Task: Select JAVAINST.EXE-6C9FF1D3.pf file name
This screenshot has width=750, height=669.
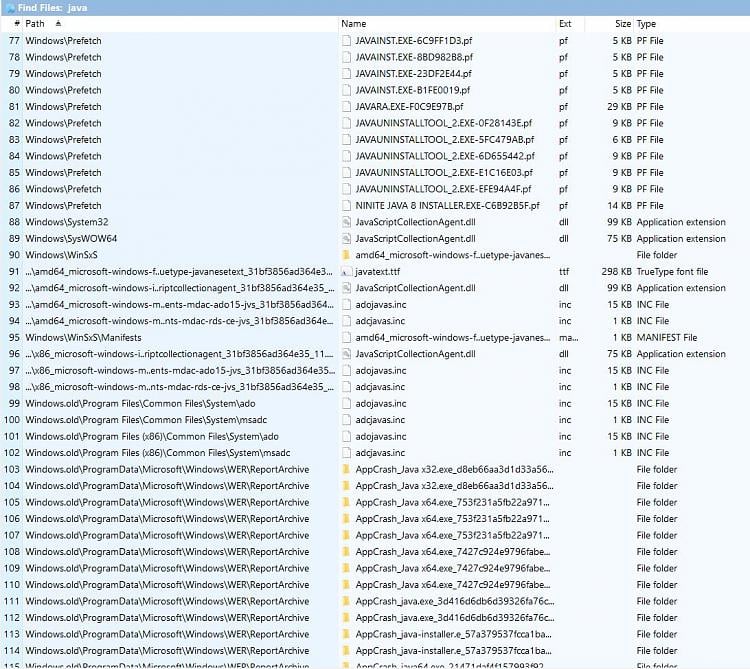Action: point(414,41)
